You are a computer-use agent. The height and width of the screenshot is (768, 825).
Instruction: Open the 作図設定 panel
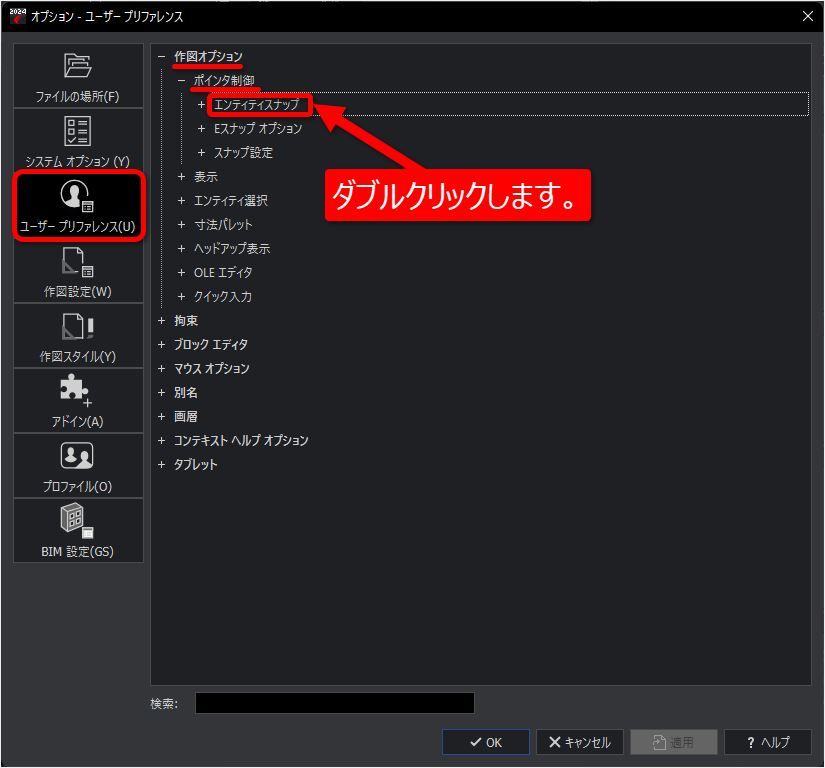tap(78, 270)
